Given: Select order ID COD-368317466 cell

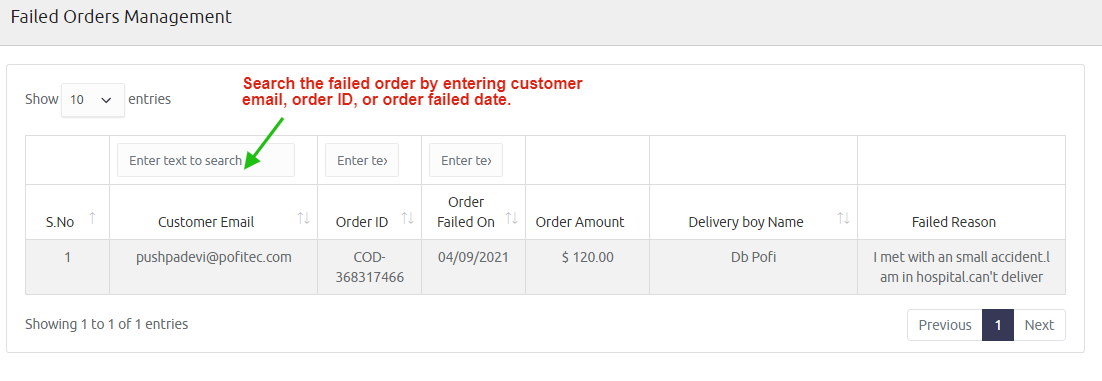Looking at the screenshot, I should click(x=370, y=267).
